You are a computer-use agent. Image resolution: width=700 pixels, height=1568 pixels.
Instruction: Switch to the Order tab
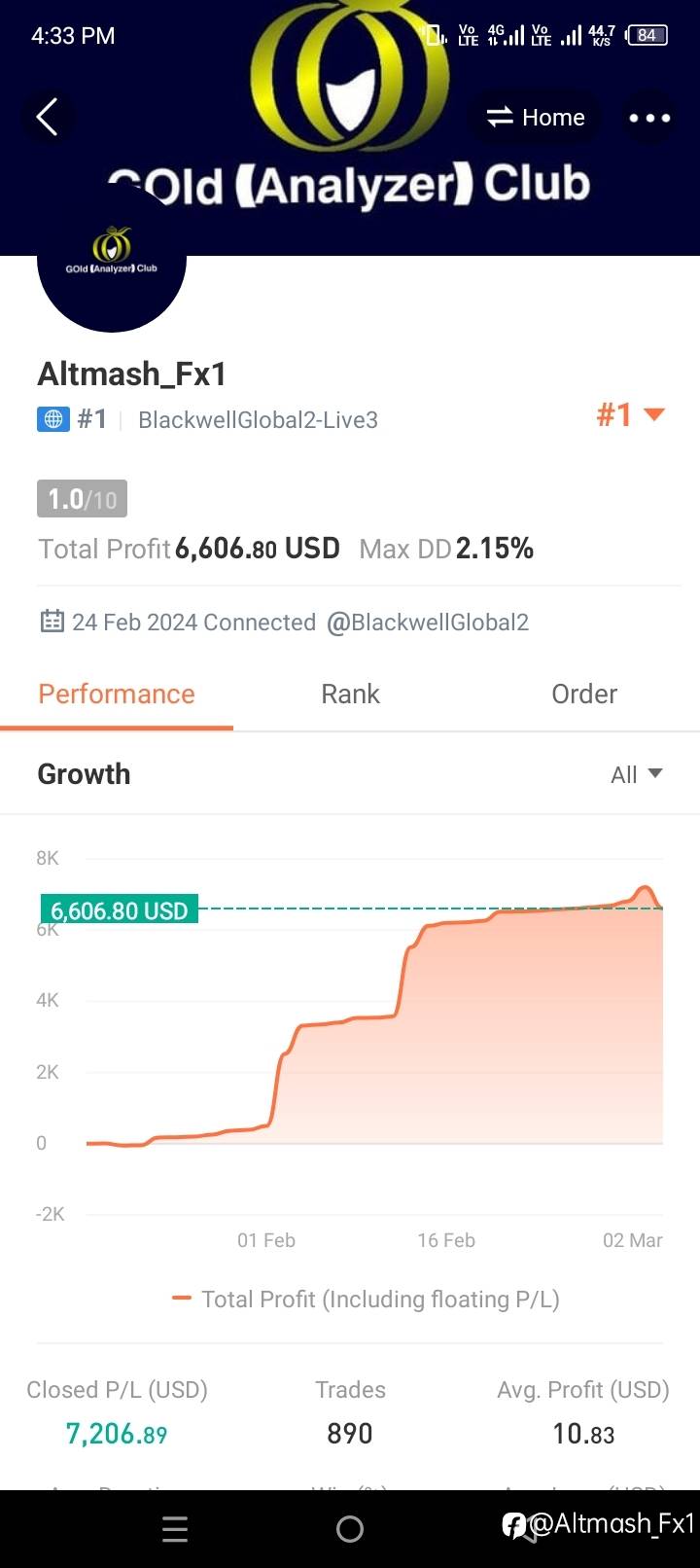583,694
